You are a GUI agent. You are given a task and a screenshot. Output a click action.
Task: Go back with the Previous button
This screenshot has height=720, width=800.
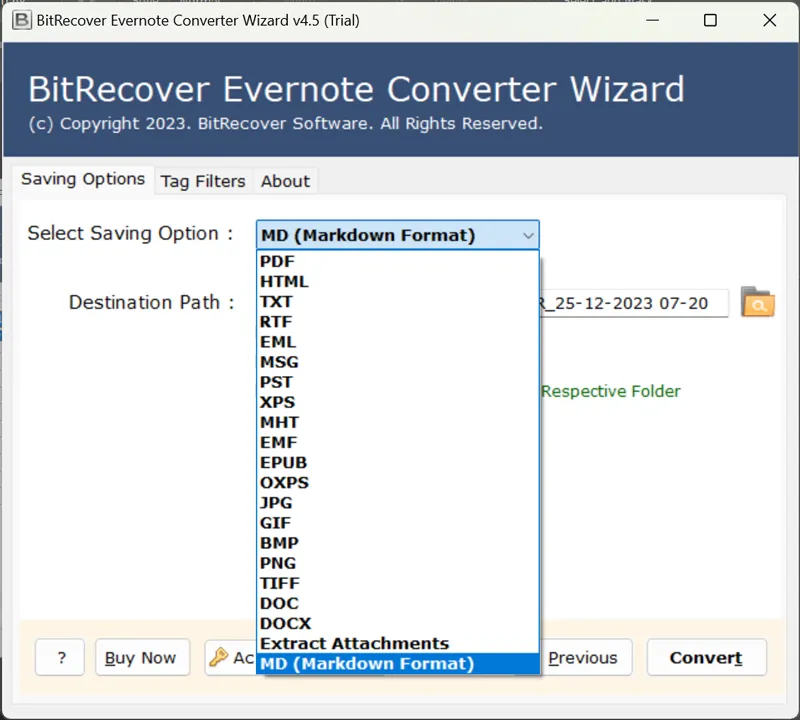coord(586,658)
